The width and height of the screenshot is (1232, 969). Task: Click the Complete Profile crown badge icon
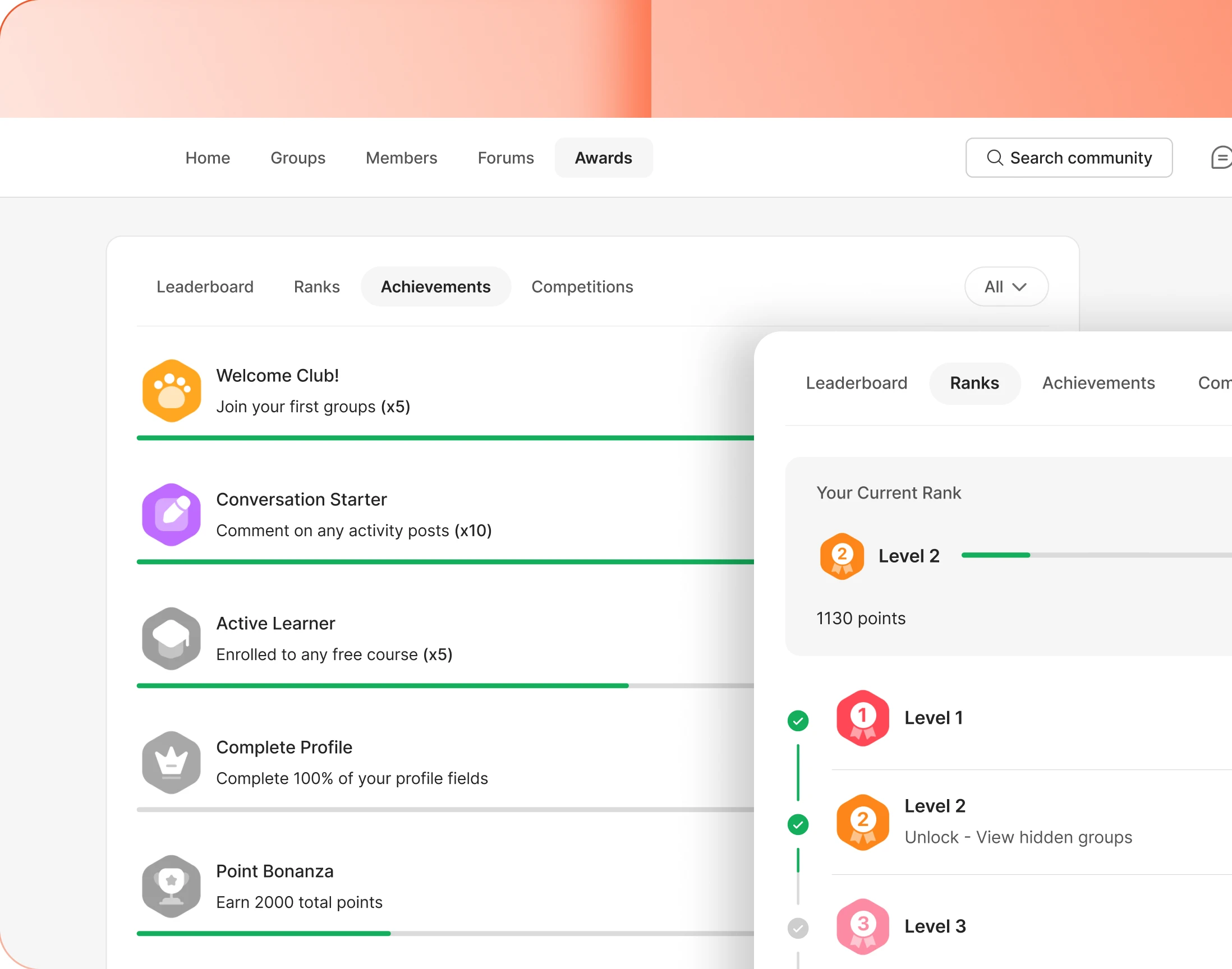171,763
